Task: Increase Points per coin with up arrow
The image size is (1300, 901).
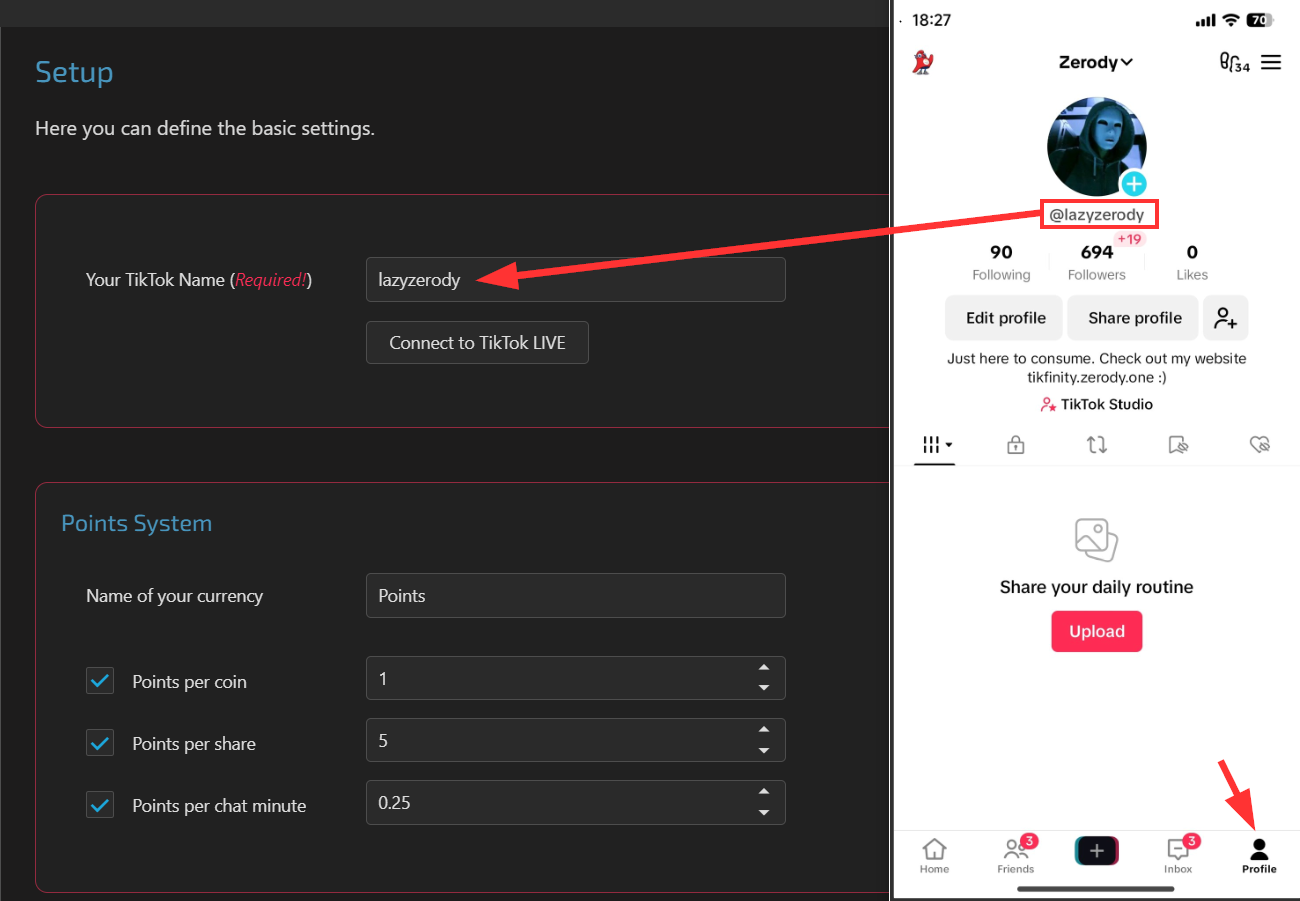Action: tap(764, 668)
